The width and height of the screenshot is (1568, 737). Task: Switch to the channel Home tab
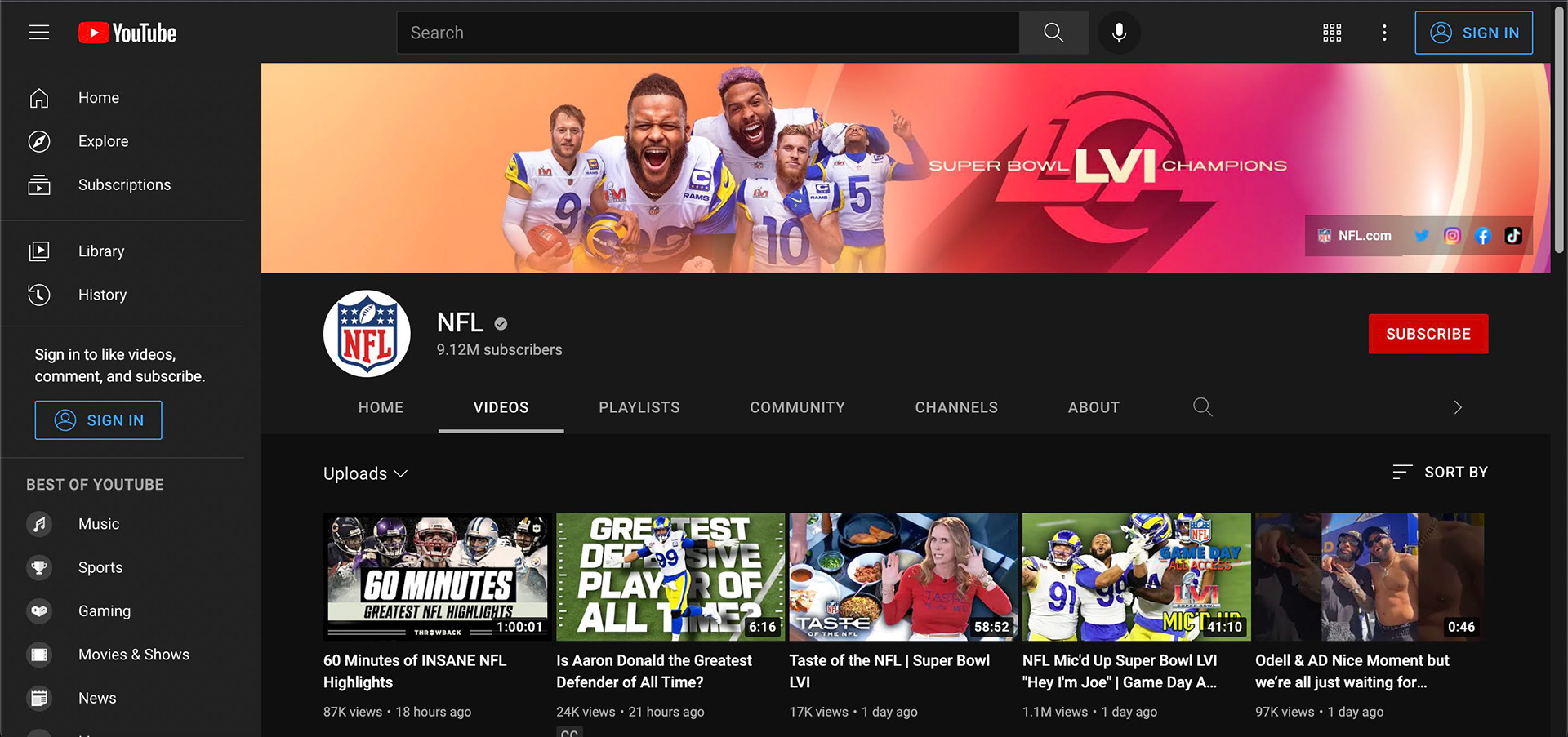[381, 407]
